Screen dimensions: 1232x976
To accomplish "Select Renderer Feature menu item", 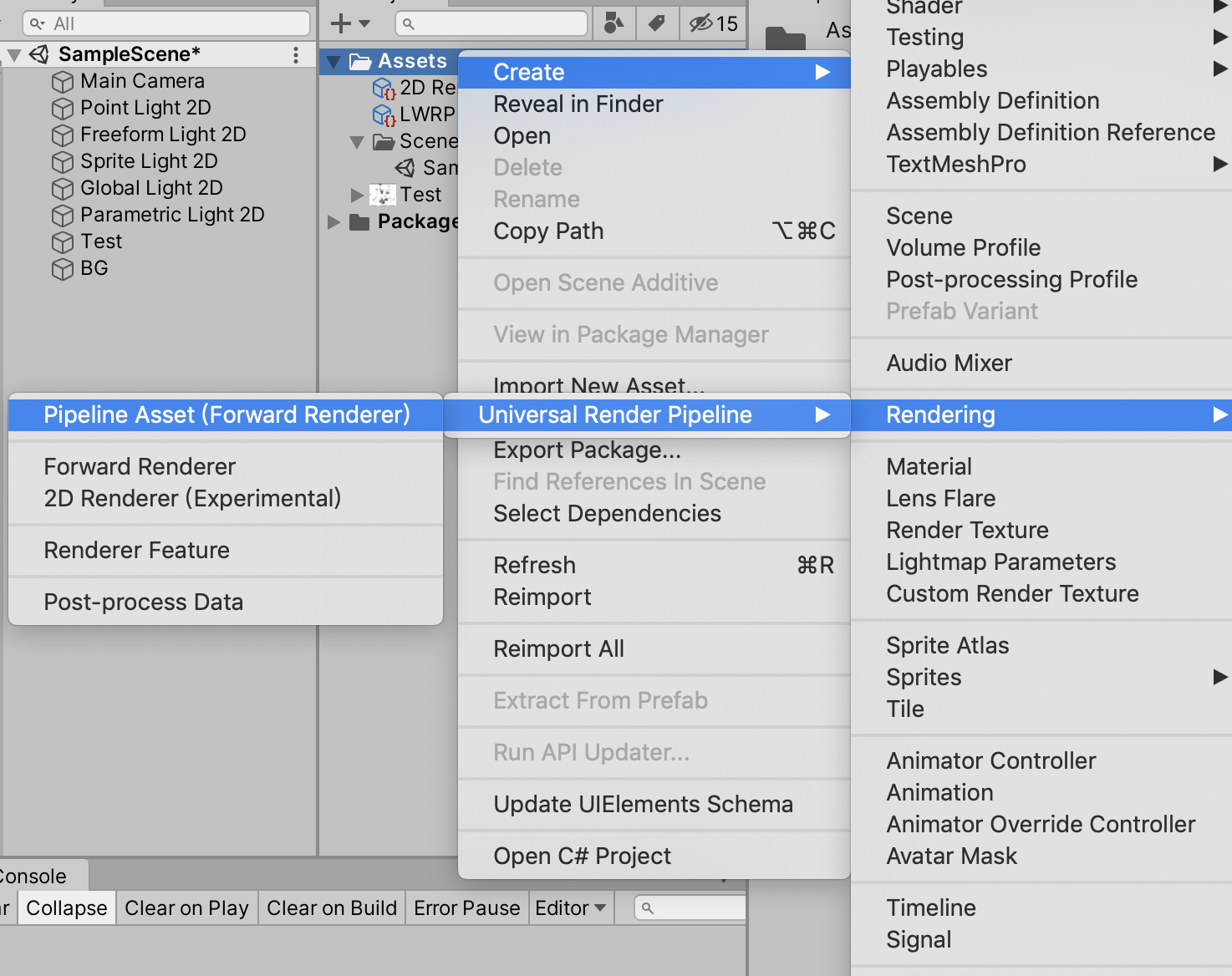I will coord(226,550).
